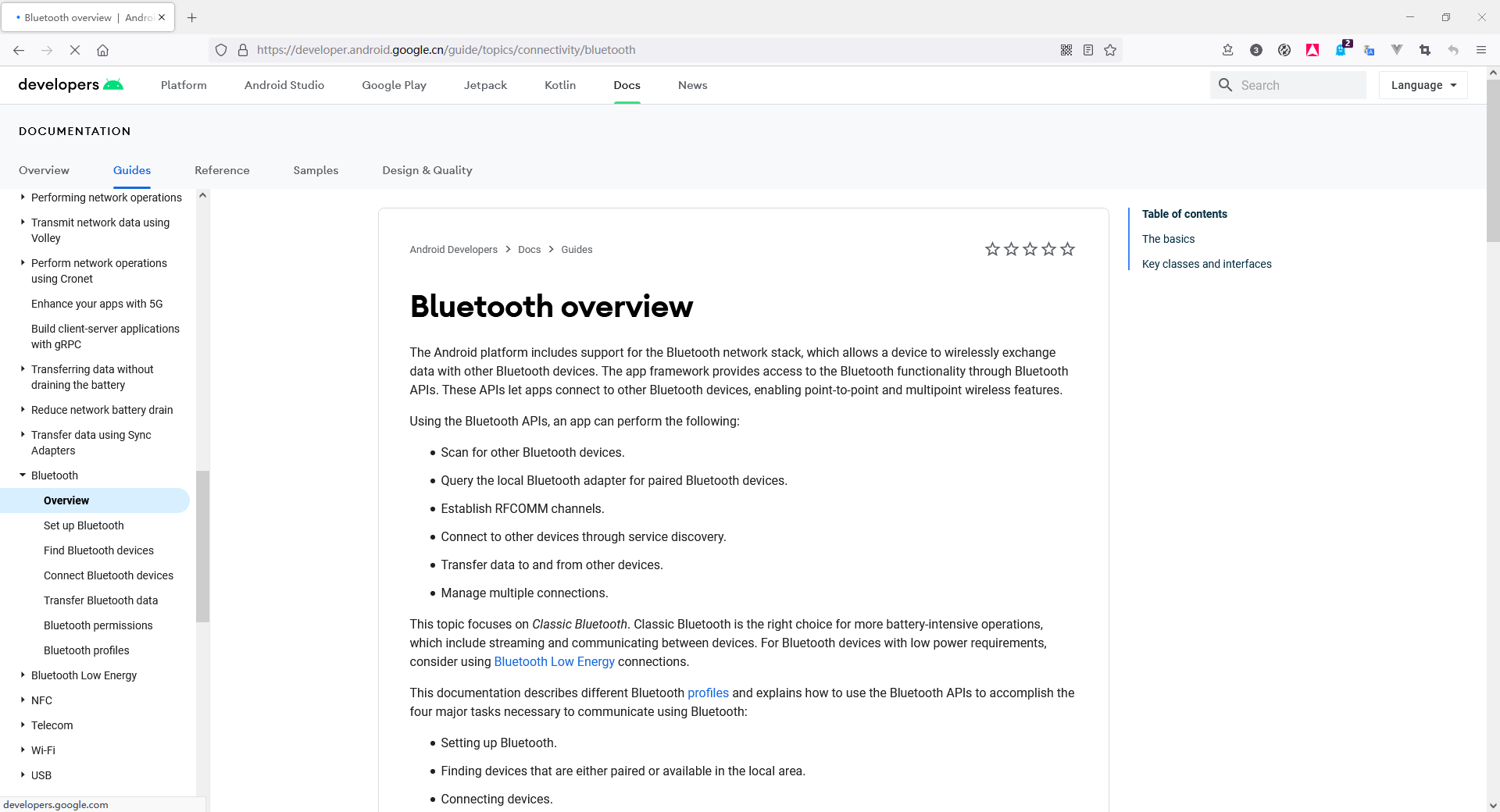
Task: Follow the Bluetooth Low Energy inline link
Action: pyautogui.click(x=554, y=661)
